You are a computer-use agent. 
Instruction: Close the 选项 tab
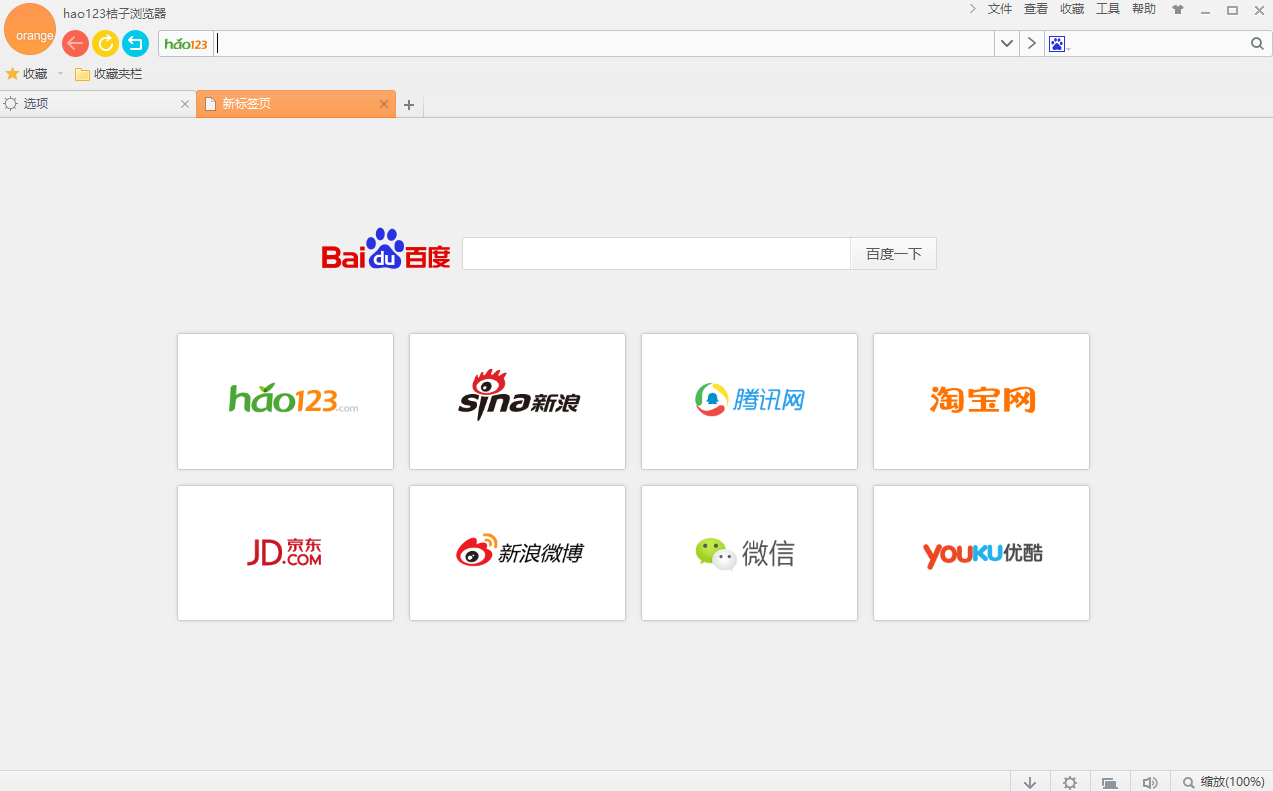pyautogui.click(x=185, y=104)
